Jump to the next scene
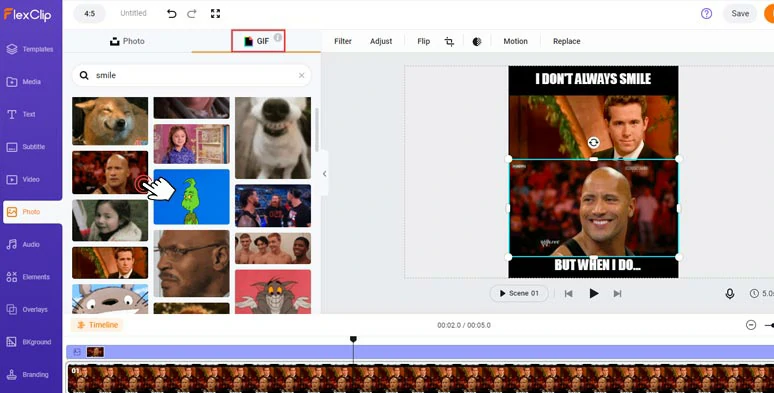 click(x=617, y=293)
